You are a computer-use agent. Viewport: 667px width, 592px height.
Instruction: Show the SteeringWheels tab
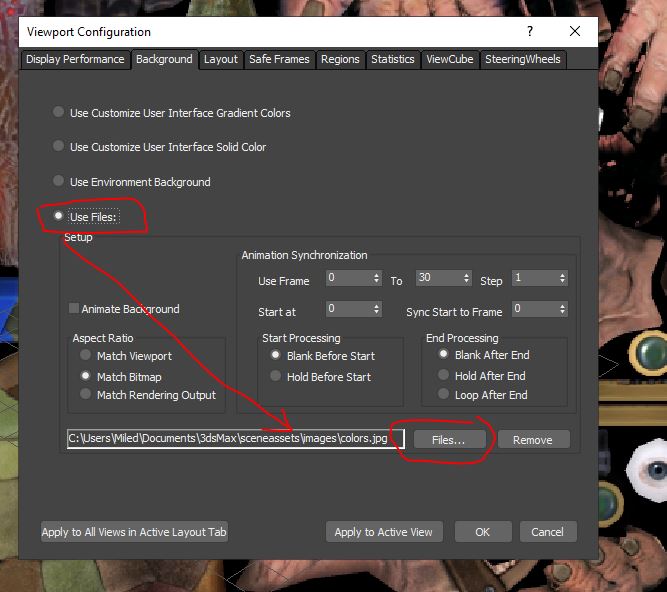click(x=523, y=59)
